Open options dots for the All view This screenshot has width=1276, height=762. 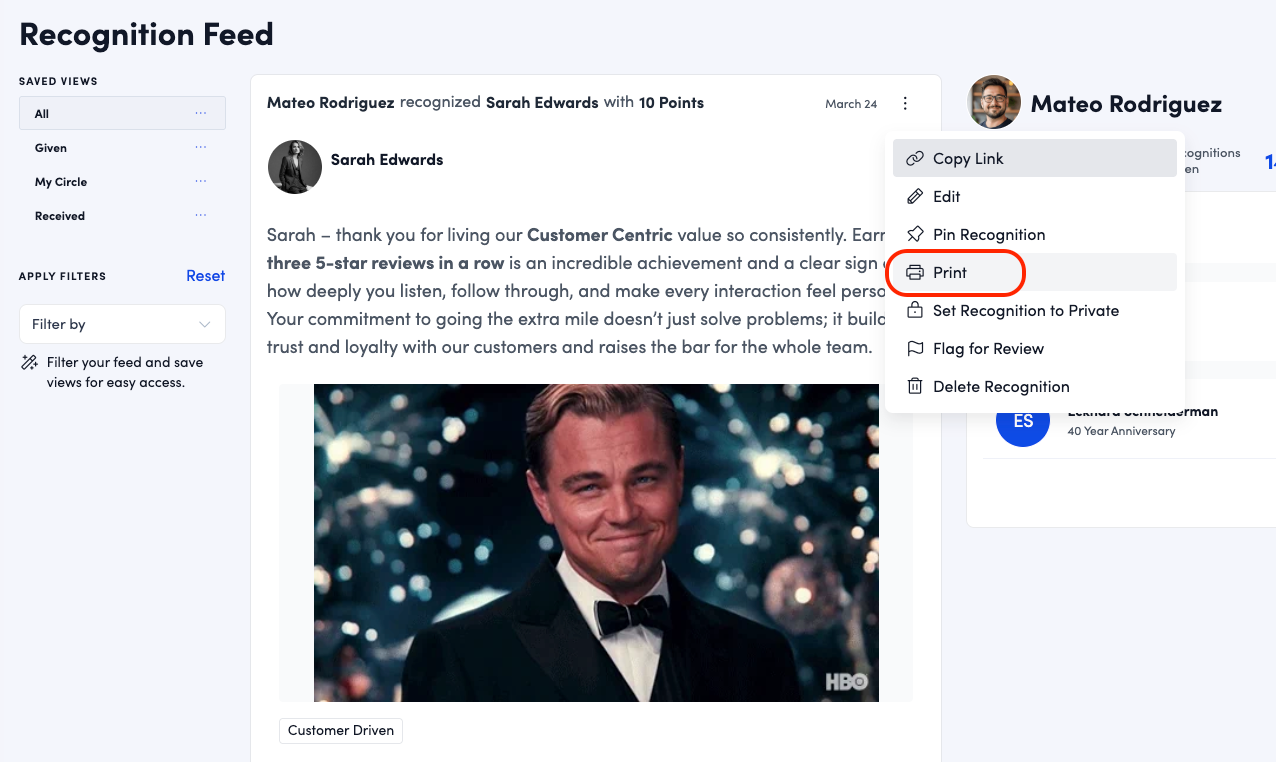(x=201, y=114)
